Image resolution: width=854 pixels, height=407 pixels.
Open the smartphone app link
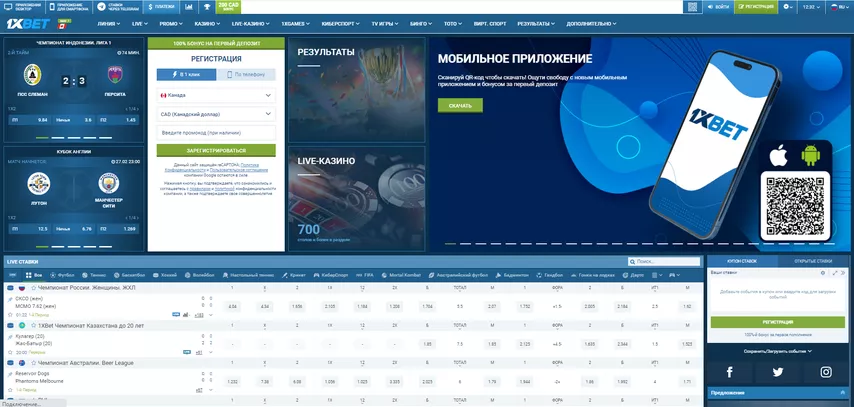68,7
